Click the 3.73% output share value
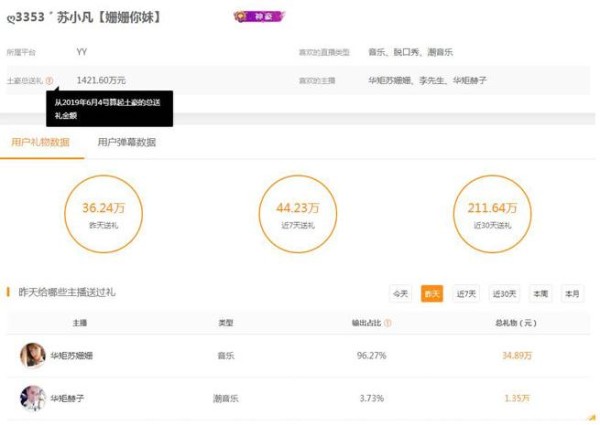This screenshot has height=425, width=600. pos(372,399)
